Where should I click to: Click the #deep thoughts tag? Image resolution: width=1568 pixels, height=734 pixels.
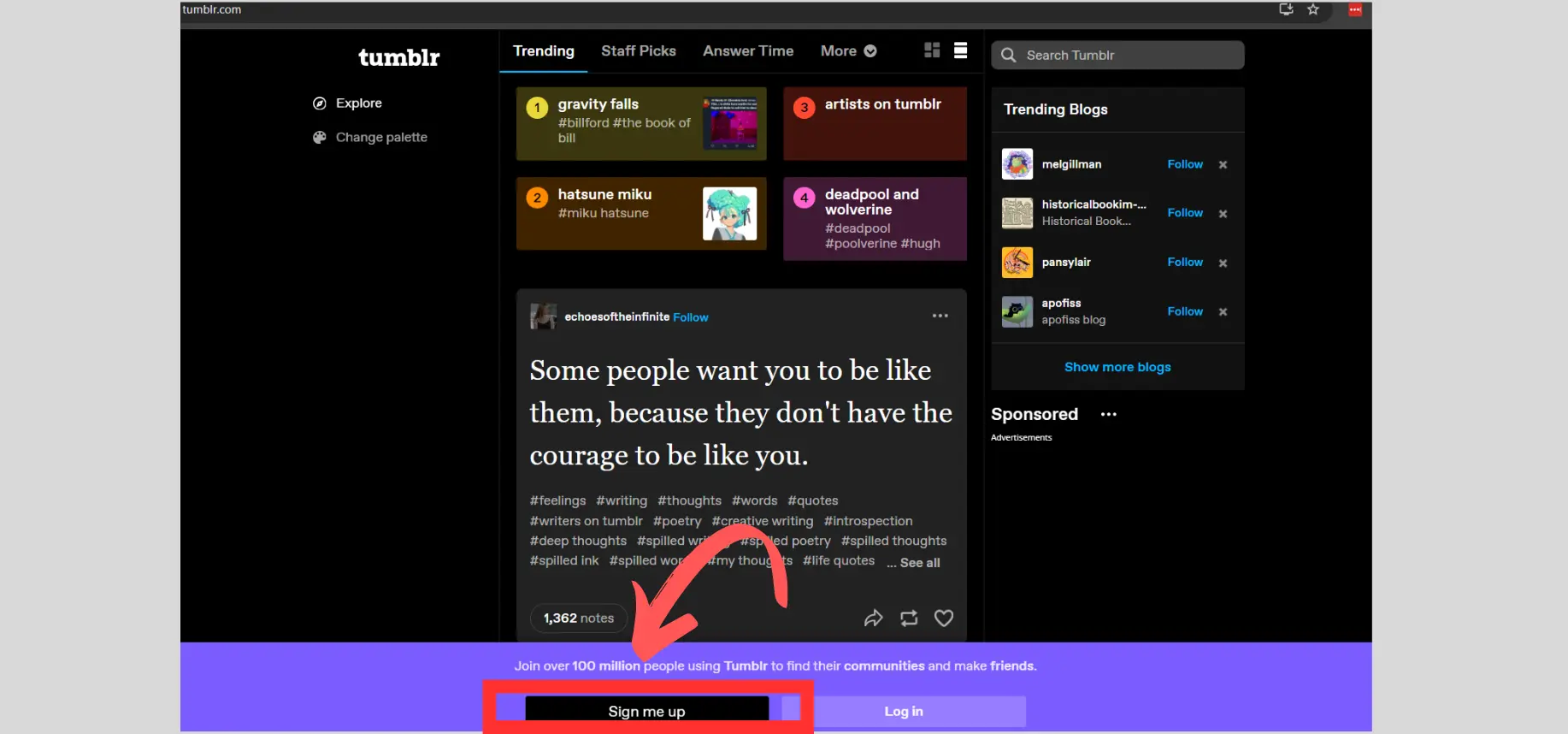(x=578, y=541)
